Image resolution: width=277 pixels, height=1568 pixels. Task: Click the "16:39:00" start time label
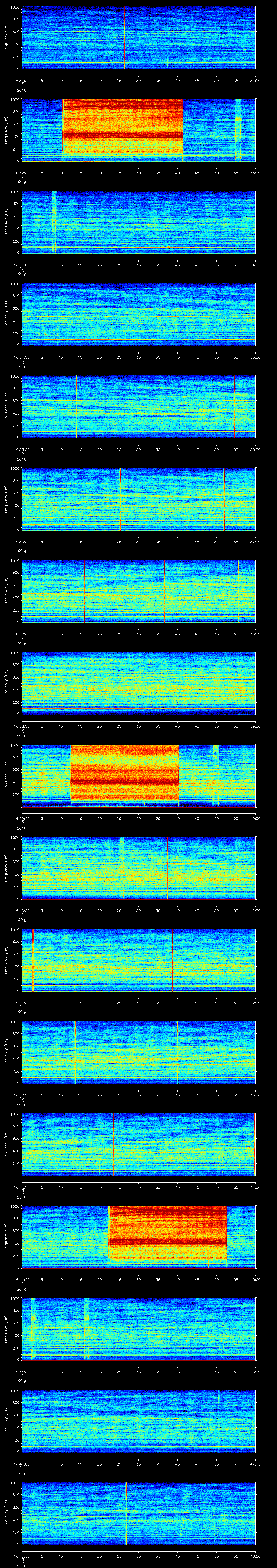click(x=22, y=818)
